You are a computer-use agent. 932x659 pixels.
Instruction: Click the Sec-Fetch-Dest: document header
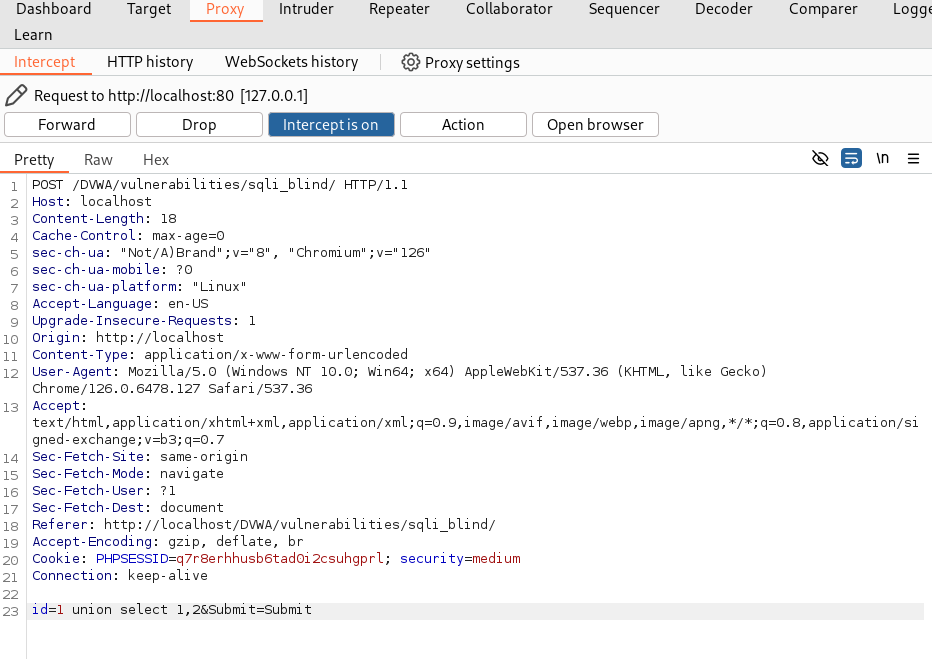(x=128, y=507)
